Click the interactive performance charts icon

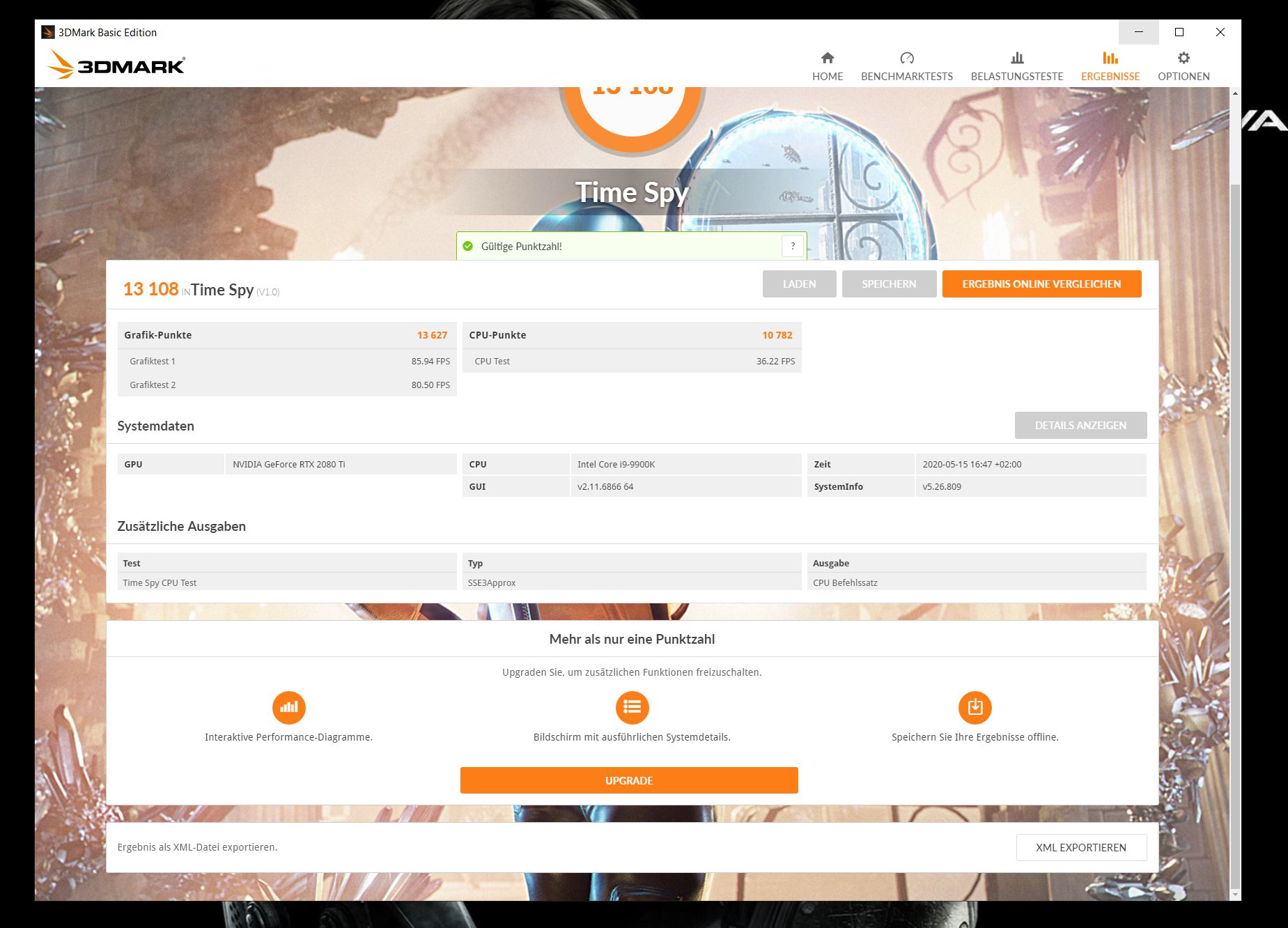click(288, 707)
